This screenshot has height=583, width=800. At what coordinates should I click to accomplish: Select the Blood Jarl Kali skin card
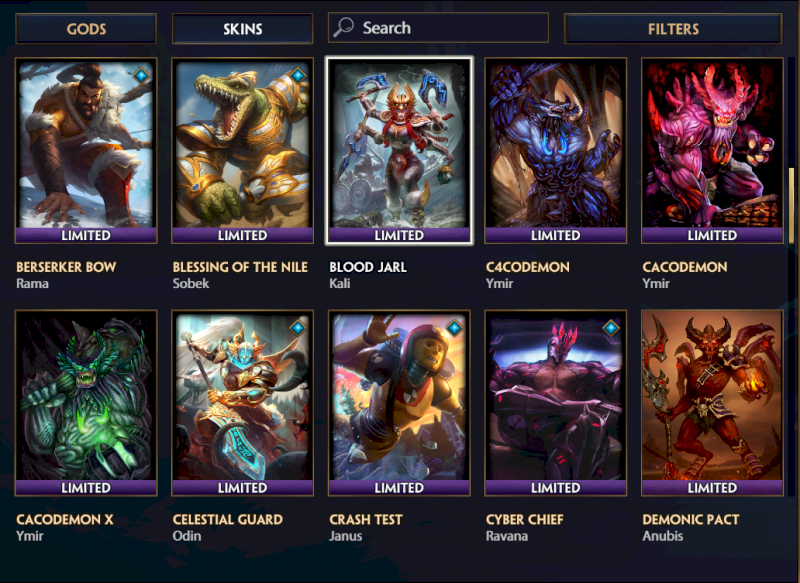pos(399,150)
